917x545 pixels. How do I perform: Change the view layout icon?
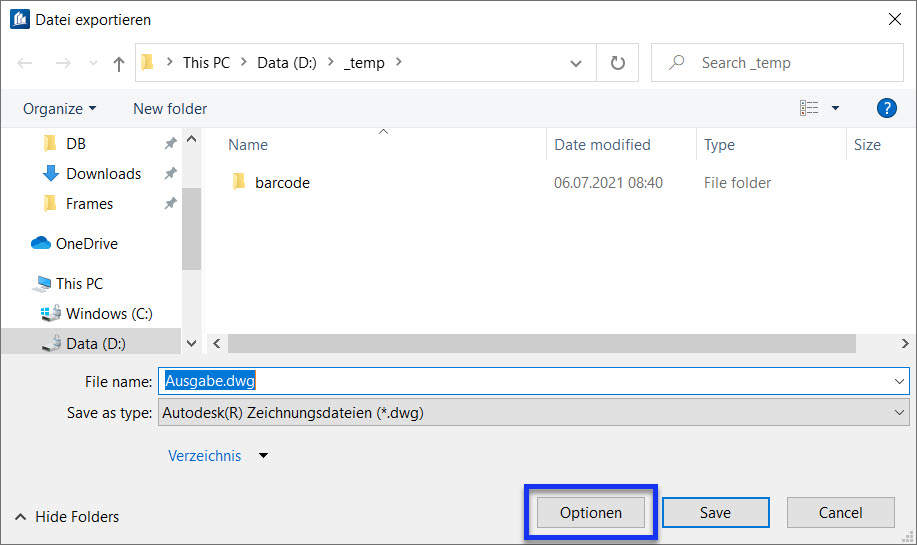pyautogui.click(x=809, y=108)
